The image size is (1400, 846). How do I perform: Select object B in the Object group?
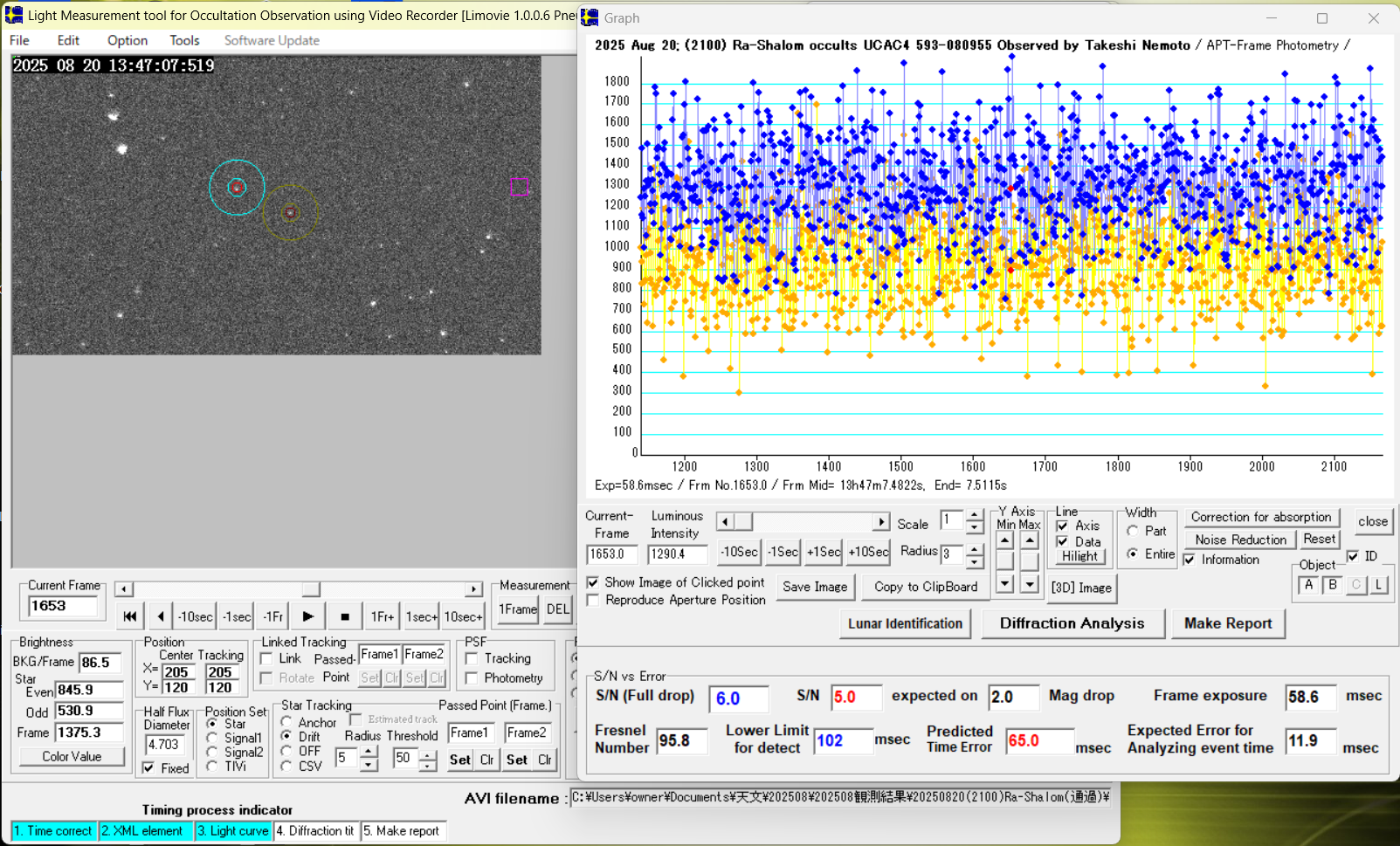pos(1332,585)
